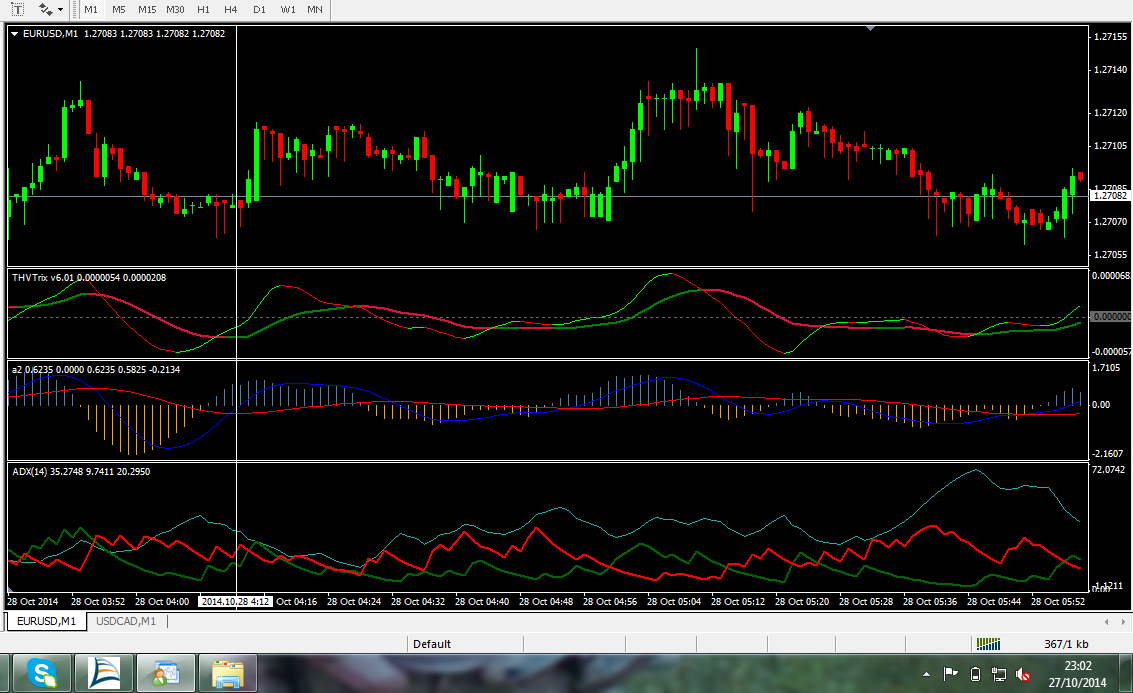Click the battery tray icon

(975, 674)
